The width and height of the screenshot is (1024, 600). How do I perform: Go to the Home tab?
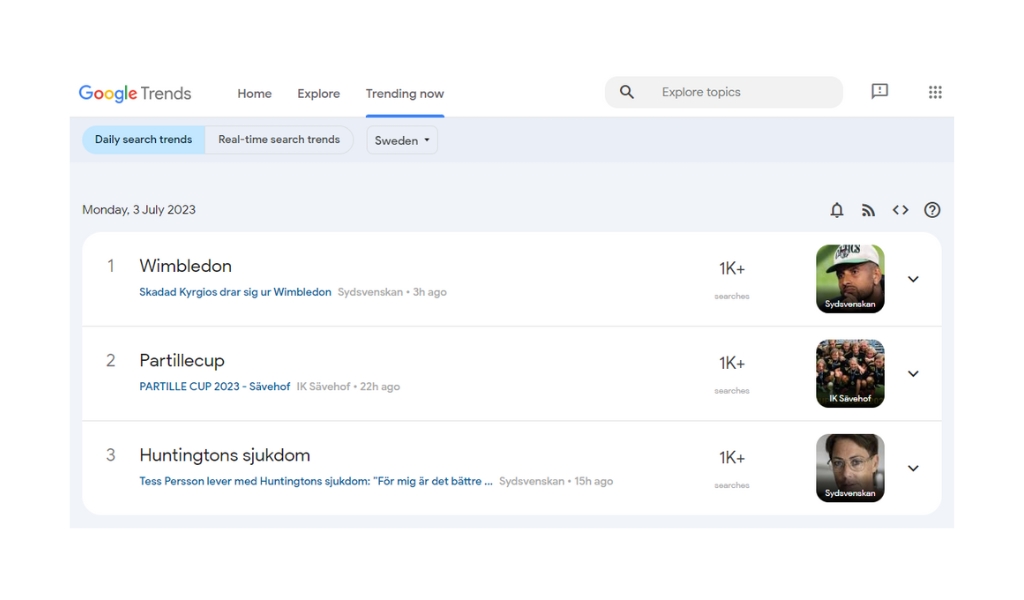click(x=254, y=93)
